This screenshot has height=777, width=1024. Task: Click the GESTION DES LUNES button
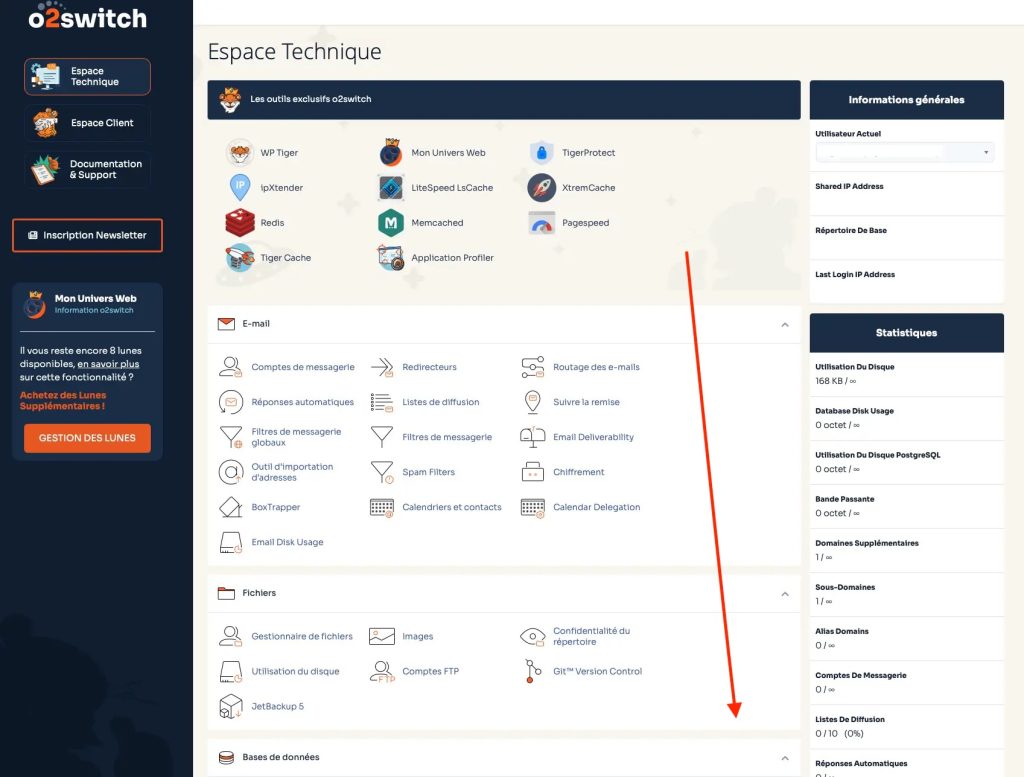pyautogui.click(x=88, y=438)
